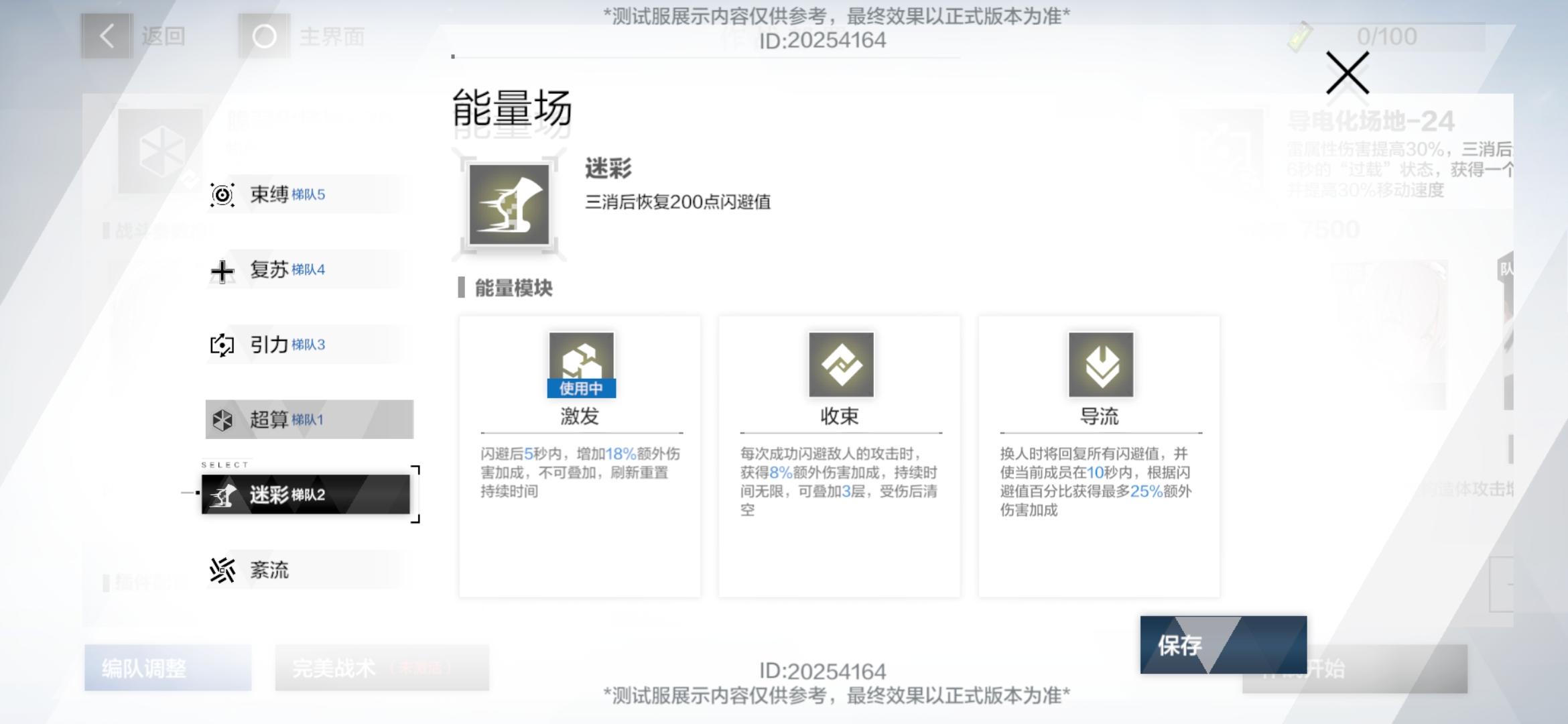Click the 能量模块 section heading
The image size is (1568, 724).
pos(513,288)
